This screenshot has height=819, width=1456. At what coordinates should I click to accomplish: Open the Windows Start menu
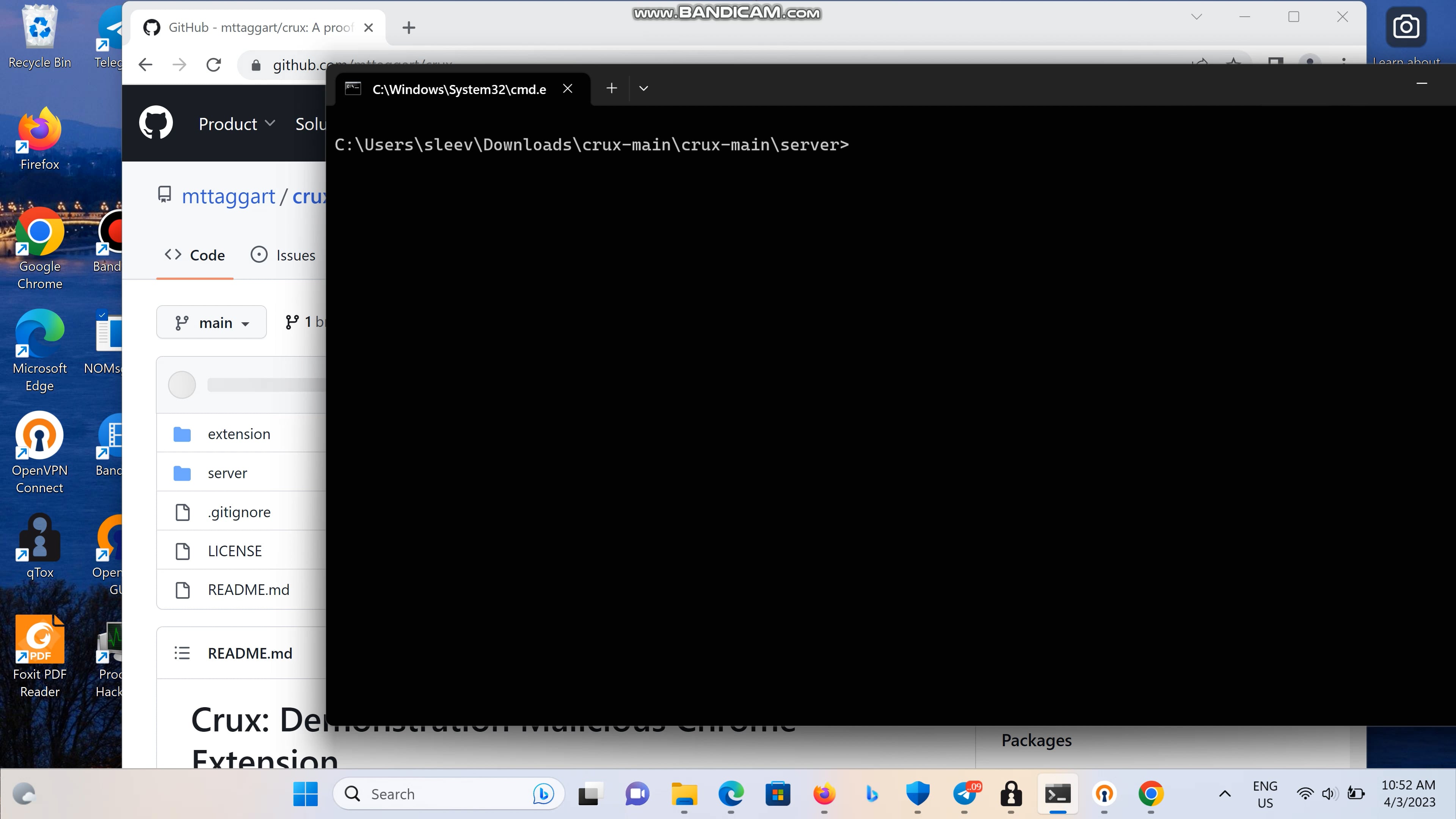[x=305, y=794]
